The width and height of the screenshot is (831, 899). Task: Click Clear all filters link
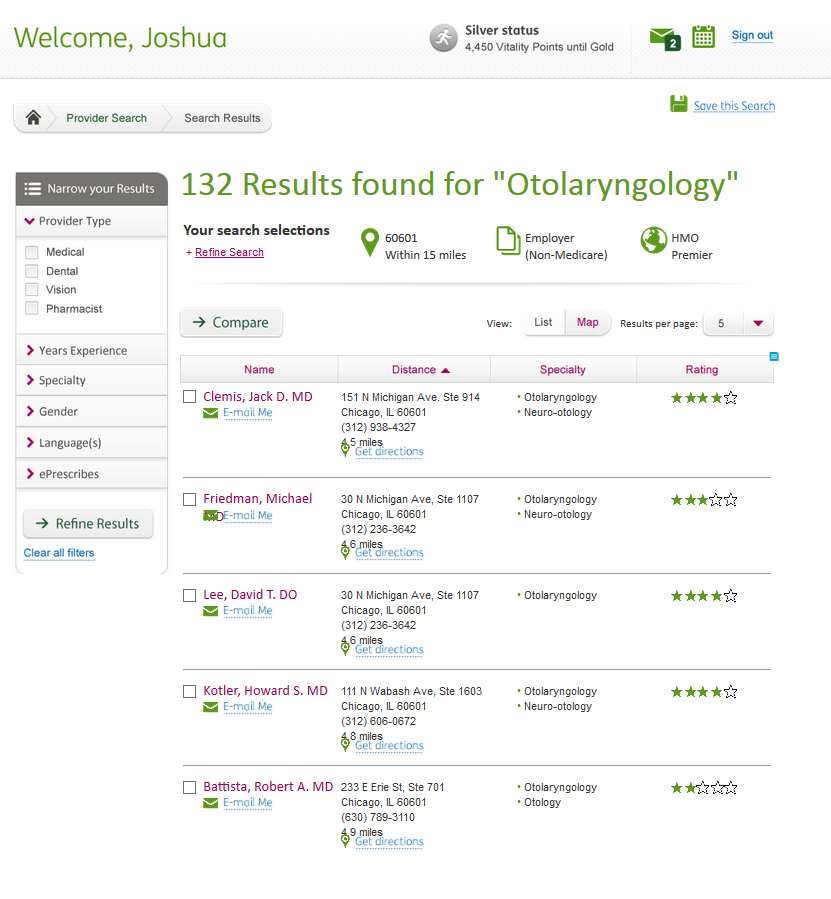(59, 553)
